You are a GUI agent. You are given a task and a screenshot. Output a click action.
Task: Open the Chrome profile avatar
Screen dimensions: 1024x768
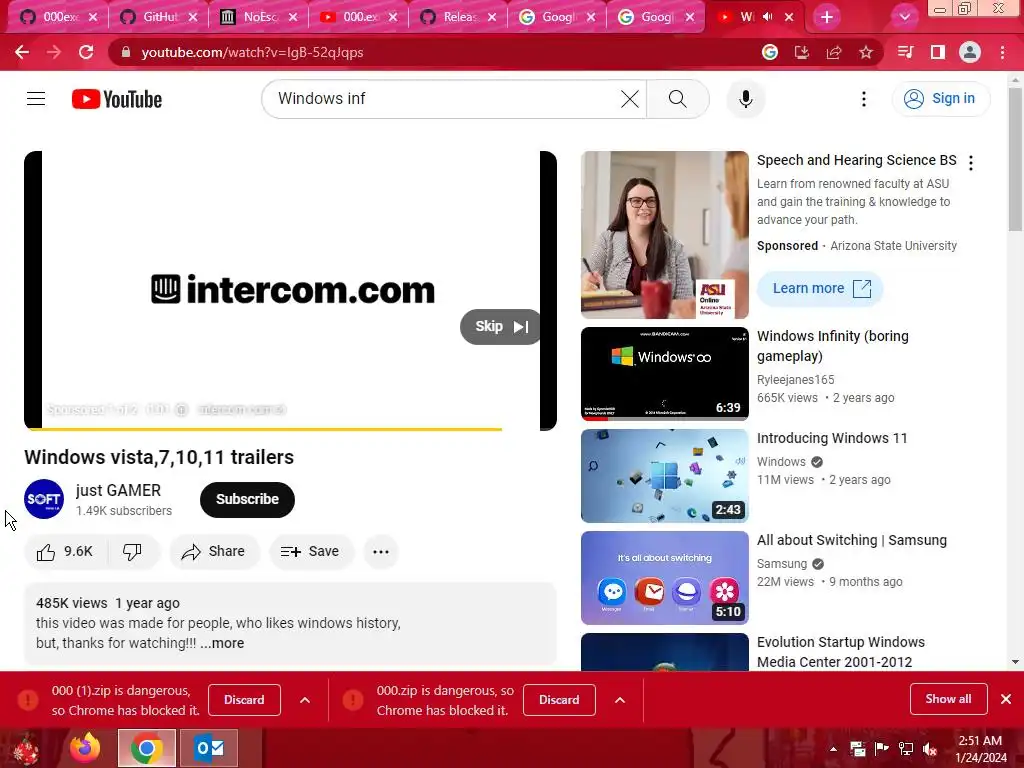(970, 52)
